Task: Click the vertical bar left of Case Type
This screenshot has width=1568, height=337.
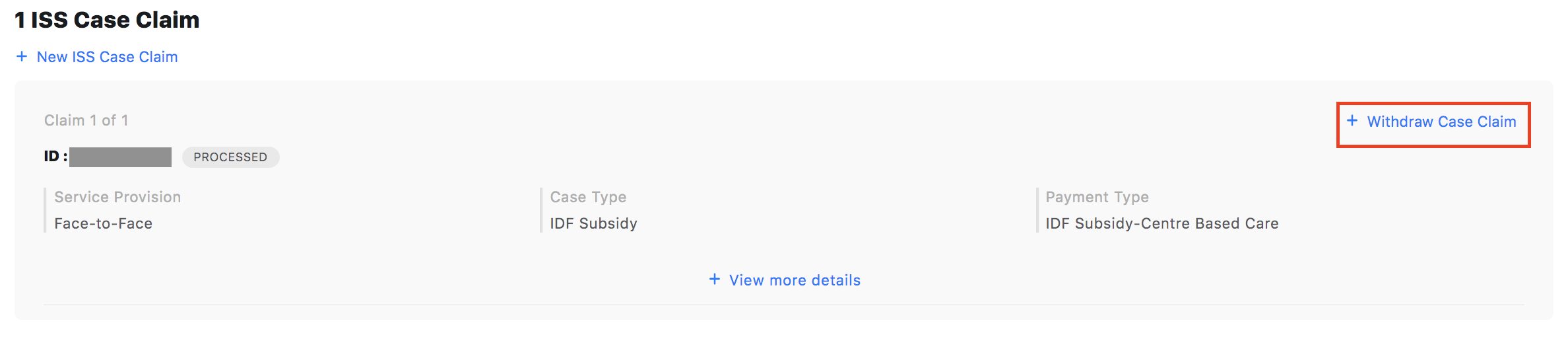Action: 541,210
